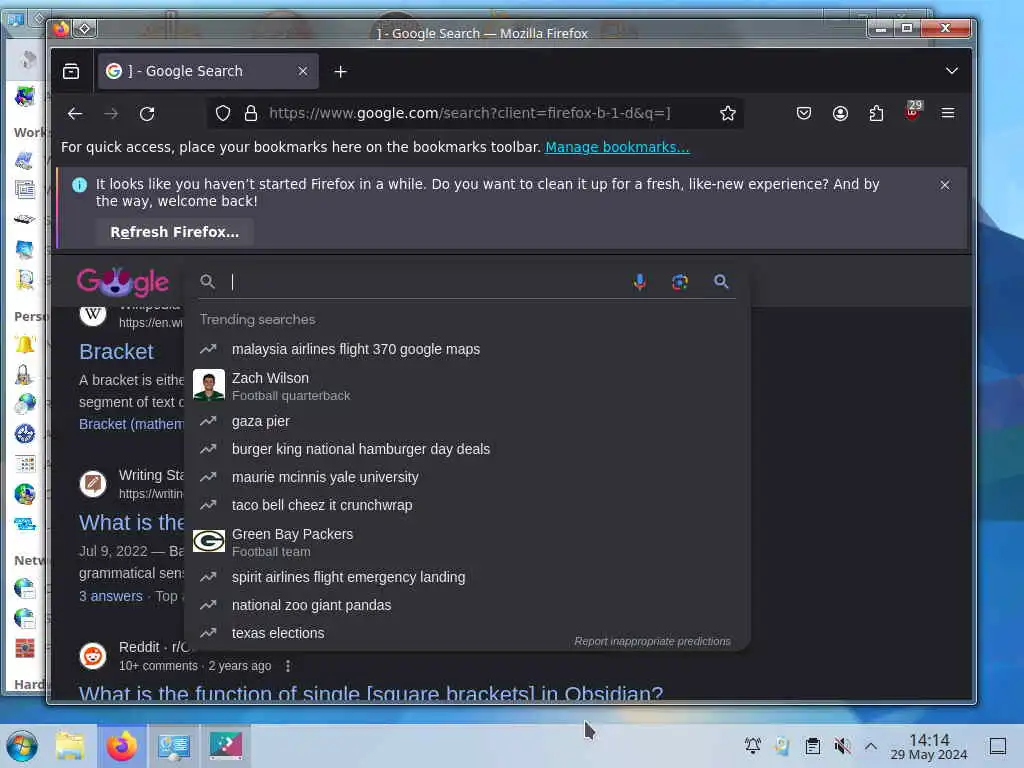Click the Green Bay Packers logo thumbnail
The width and height of the screenshot is (1024, 768).
(x=209, y=541)
